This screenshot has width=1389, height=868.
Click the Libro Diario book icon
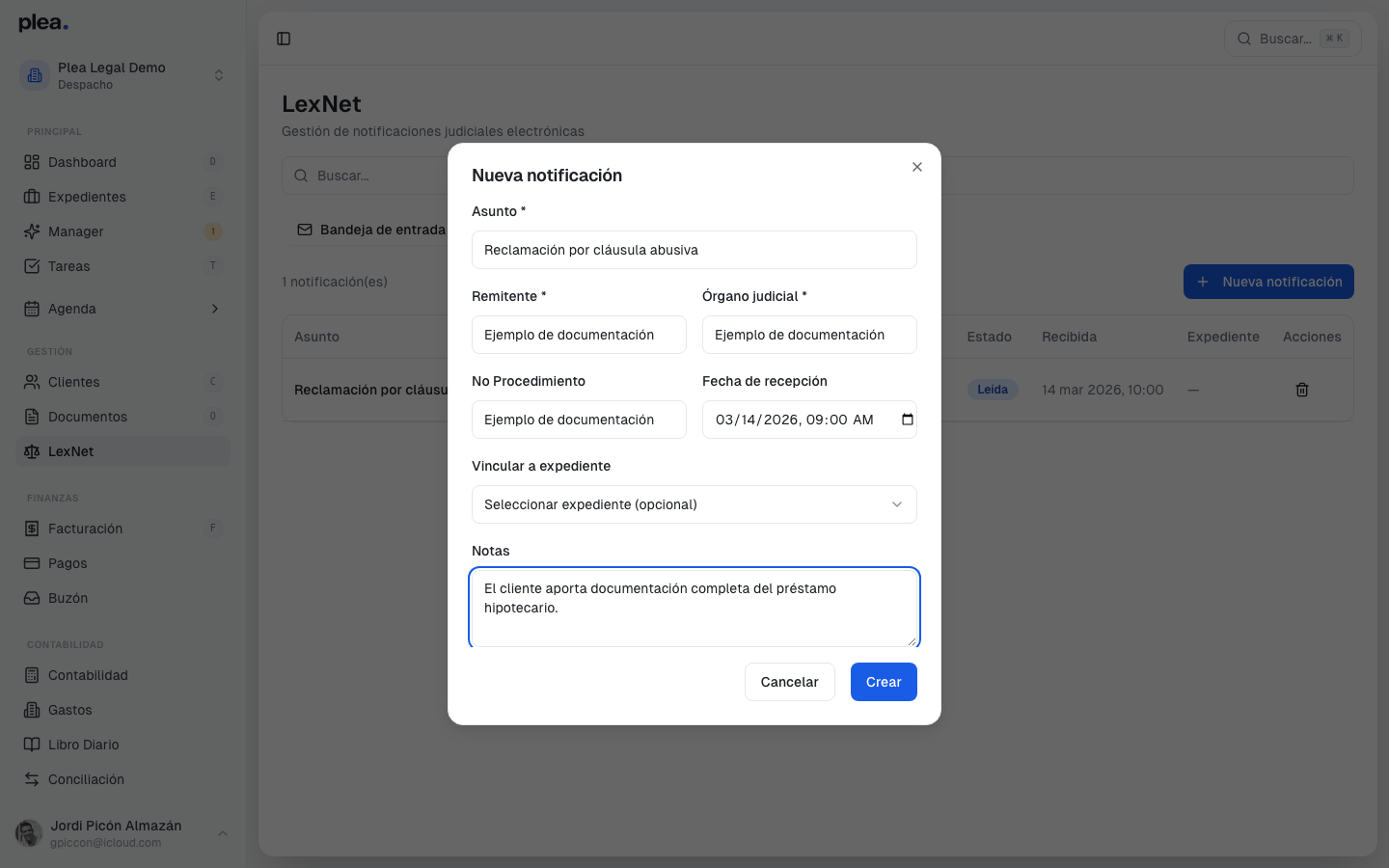coord(32,745)
